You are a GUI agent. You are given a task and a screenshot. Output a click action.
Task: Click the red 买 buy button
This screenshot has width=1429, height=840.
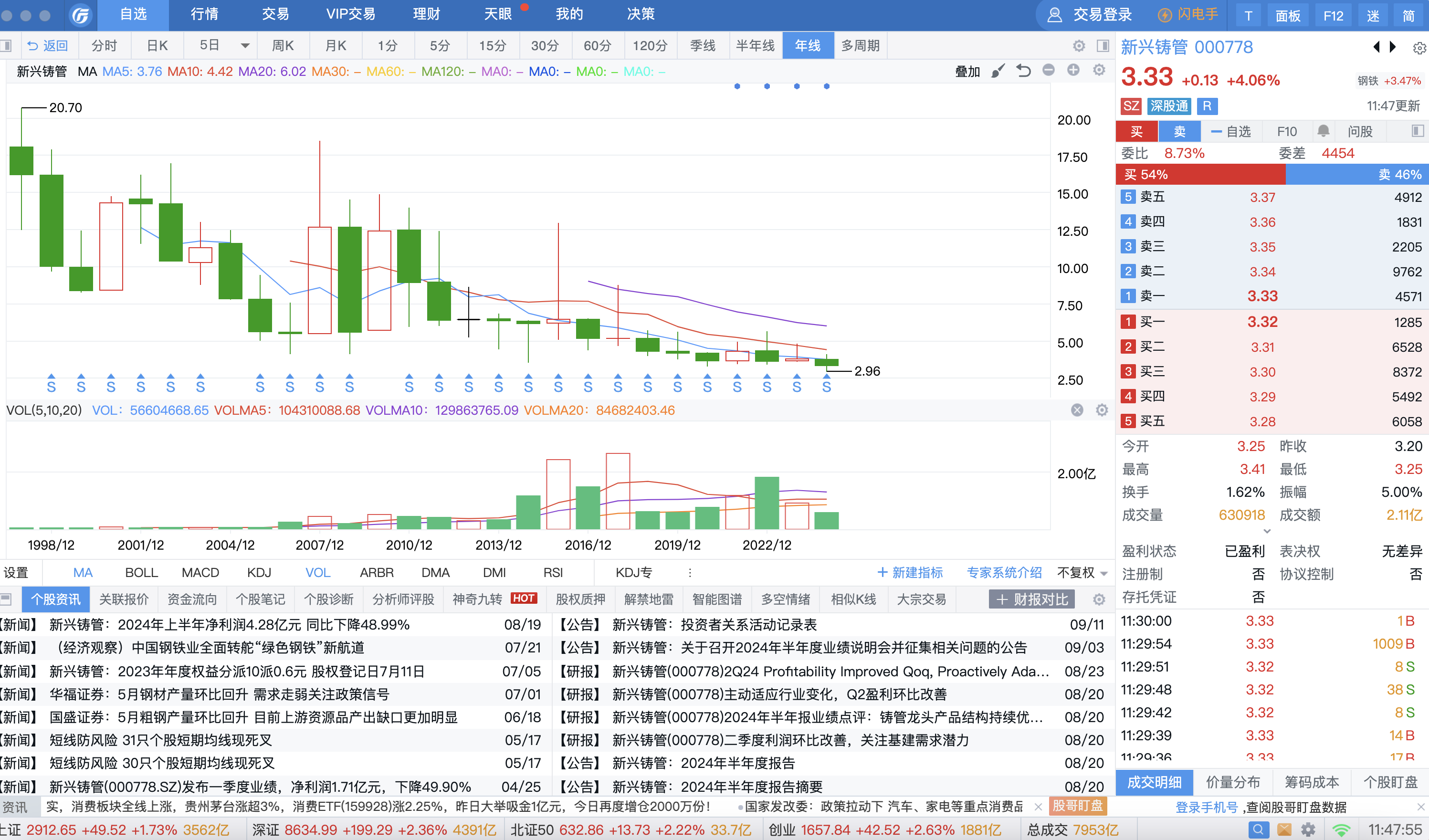click(x=1136, y=132)
